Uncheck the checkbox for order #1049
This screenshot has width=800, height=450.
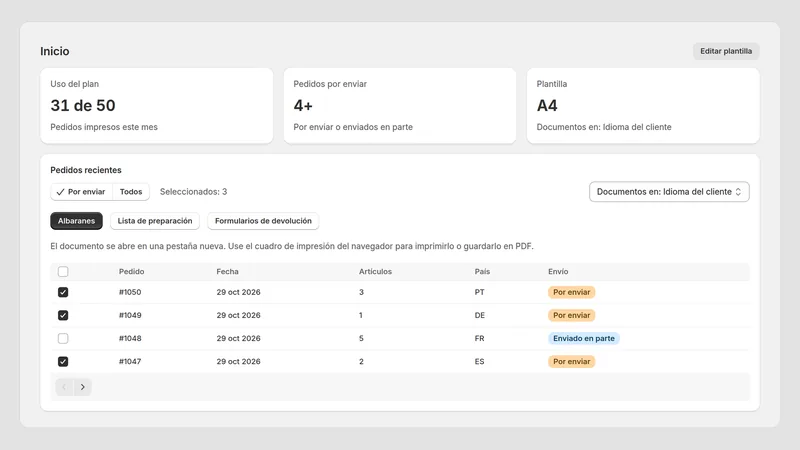(63, 315)
